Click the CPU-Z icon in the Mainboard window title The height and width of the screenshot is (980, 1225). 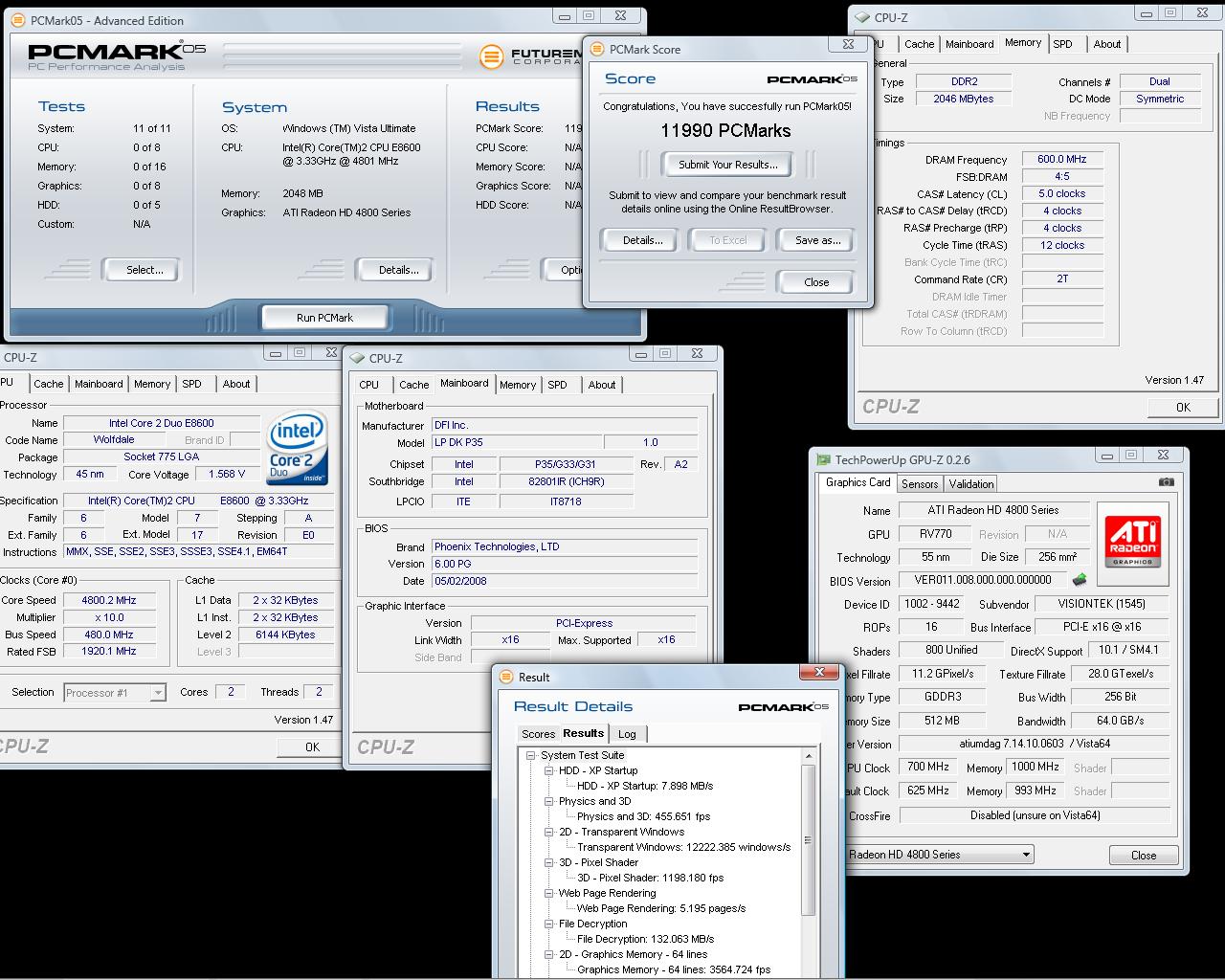click(x=358, y=358)
